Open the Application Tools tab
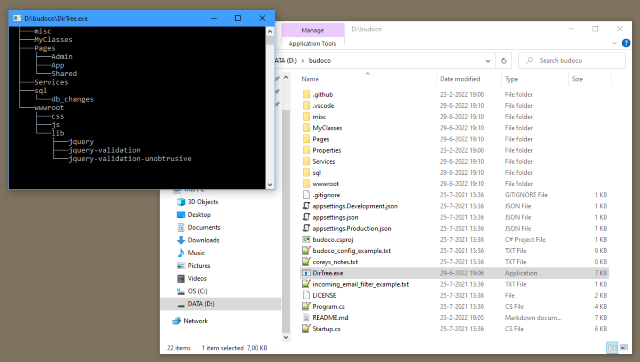This screenshot has width=640, height=362. pos(313,43)
